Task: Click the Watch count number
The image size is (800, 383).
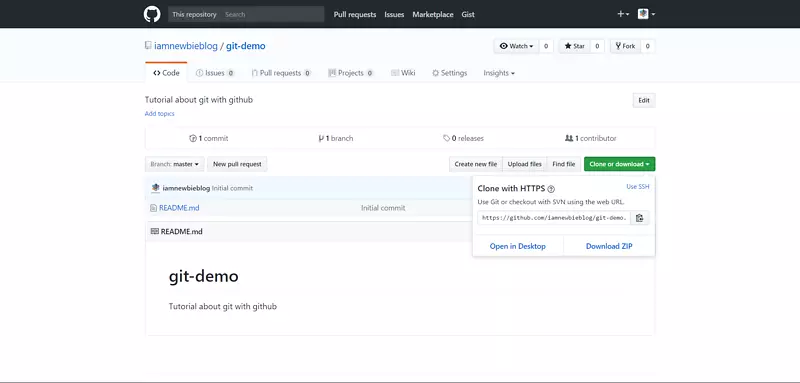Action: 545,46
